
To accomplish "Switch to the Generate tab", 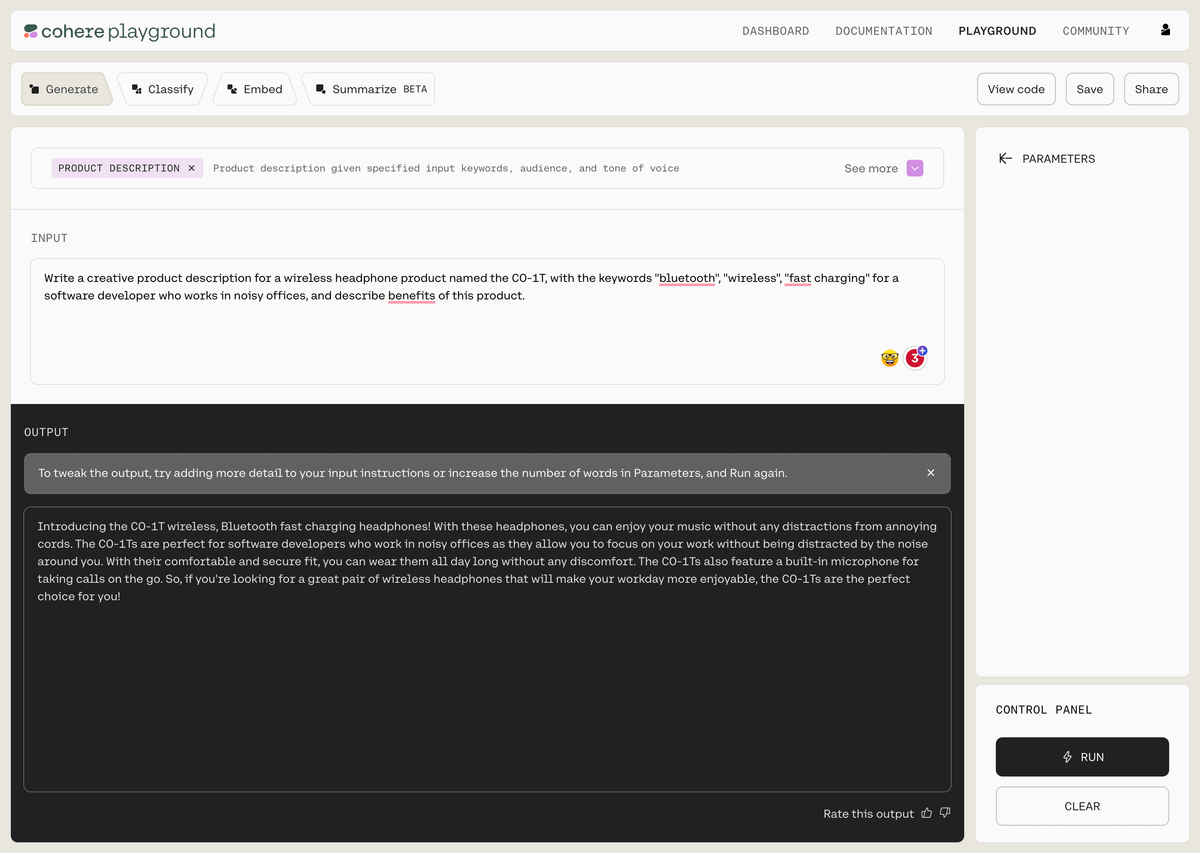I will point(64,89).
